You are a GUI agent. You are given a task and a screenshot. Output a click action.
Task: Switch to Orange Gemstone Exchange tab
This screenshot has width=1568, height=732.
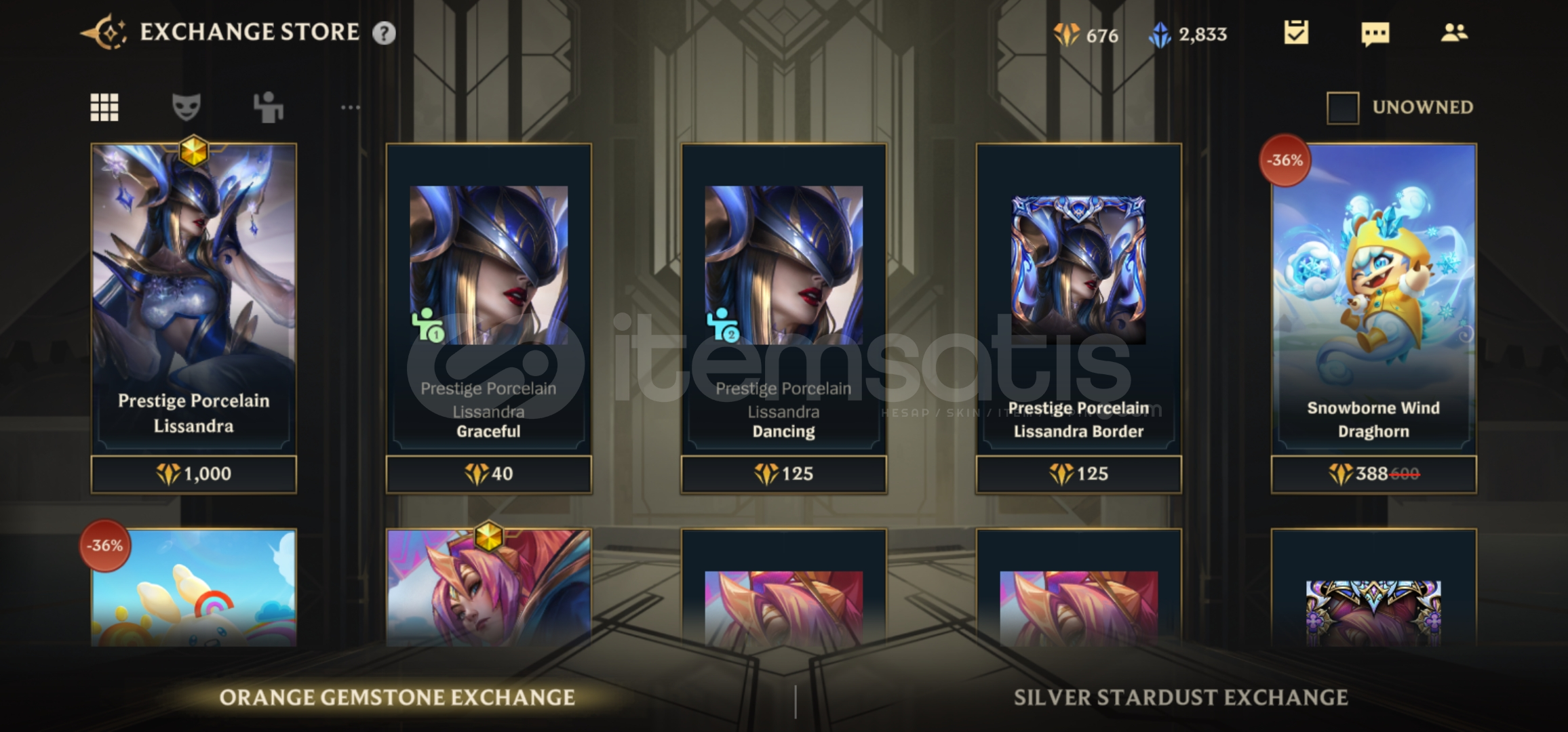(397, 697)
